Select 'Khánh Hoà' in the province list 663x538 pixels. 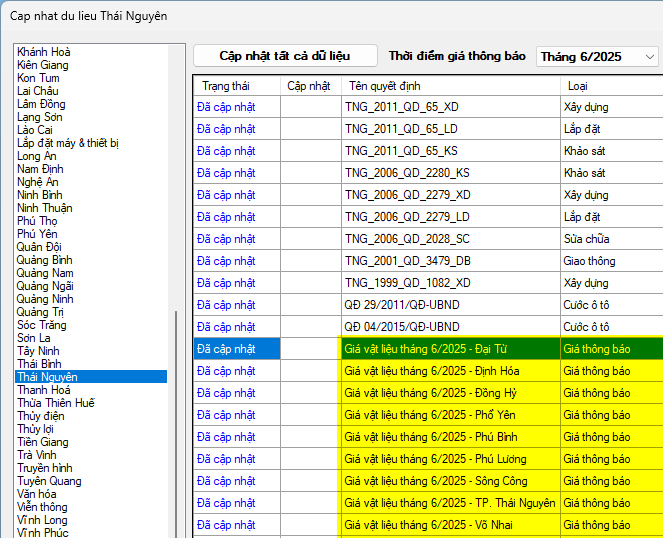44,52
